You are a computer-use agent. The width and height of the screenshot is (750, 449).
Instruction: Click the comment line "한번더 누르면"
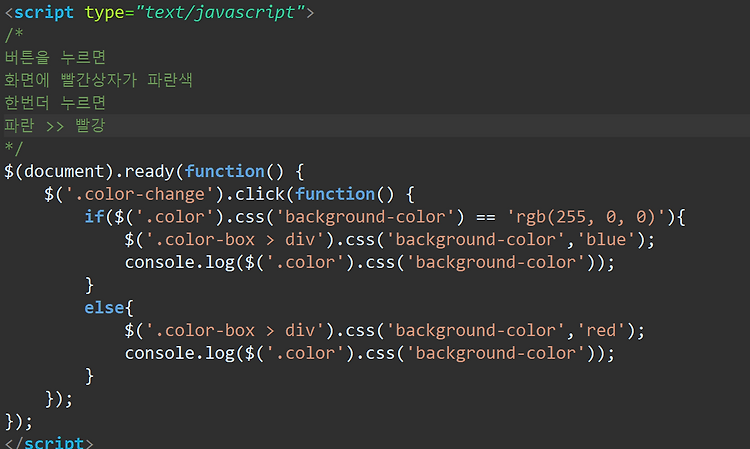point(55,103)
